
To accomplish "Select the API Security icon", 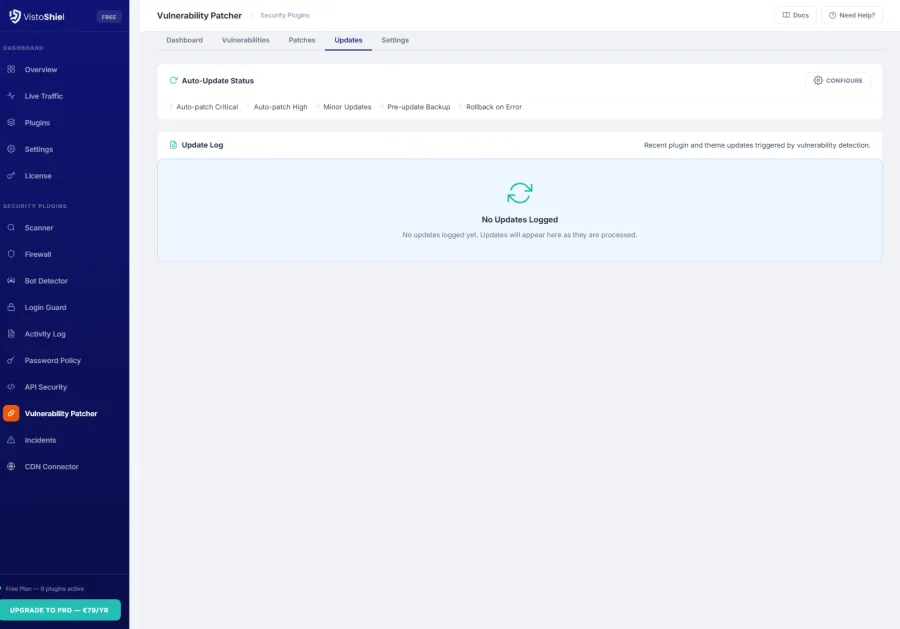I will (13, 387).
